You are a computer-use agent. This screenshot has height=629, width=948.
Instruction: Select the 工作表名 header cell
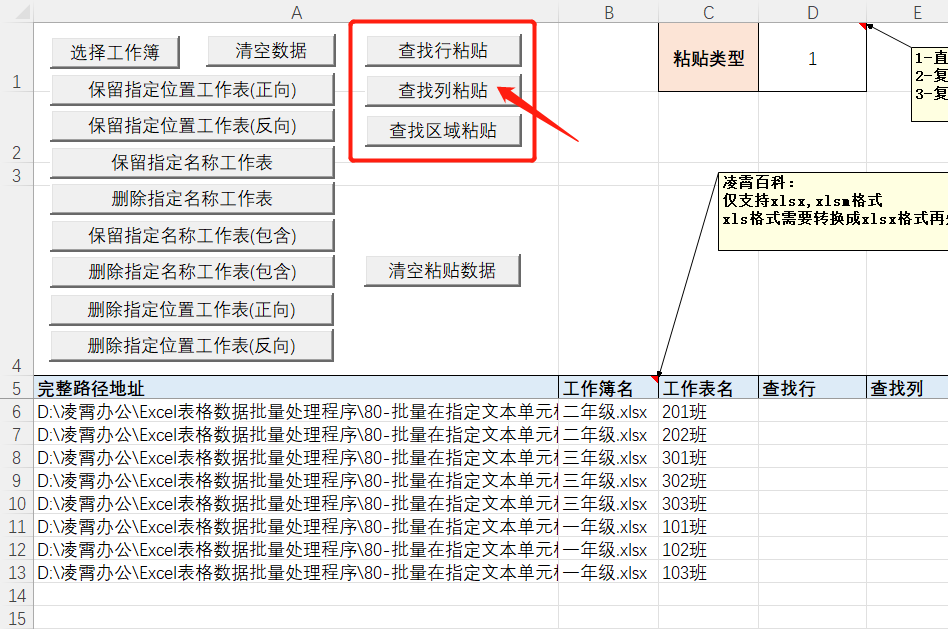pos(708,388)
